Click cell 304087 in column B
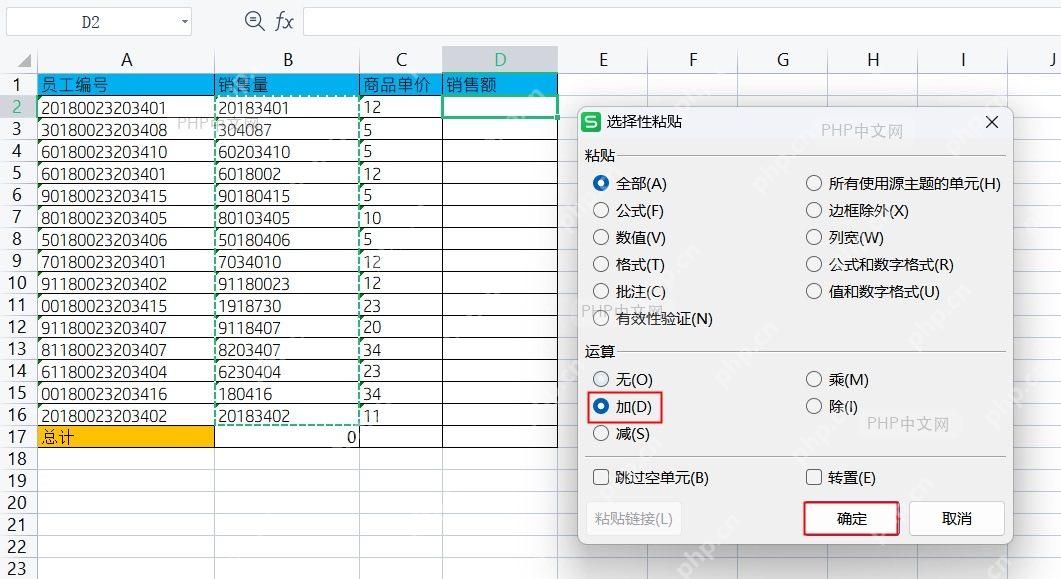 (287, 129)
